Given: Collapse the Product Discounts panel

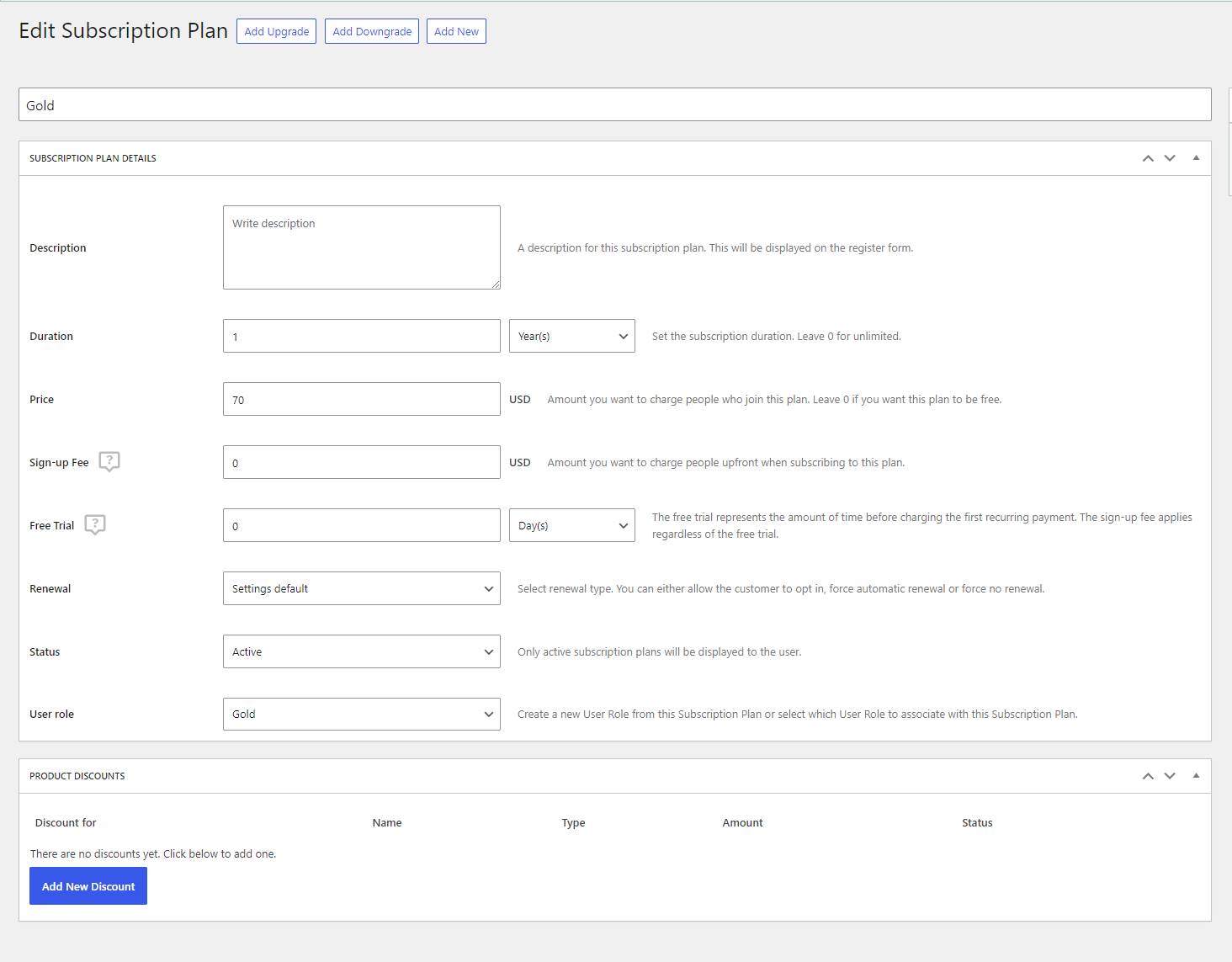Looking at the screenshot, I should (1196, 776).
